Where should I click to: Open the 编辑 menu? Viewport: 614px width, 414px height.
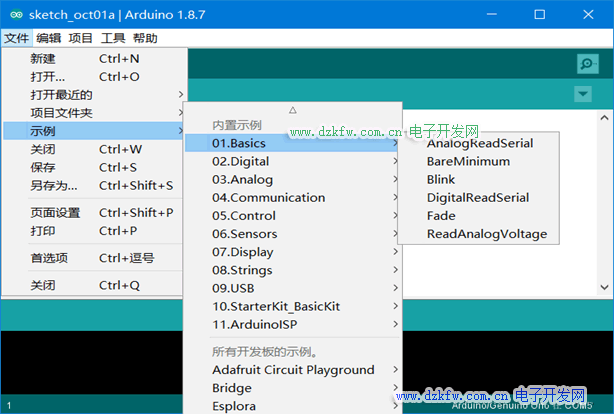coord(49,38)
